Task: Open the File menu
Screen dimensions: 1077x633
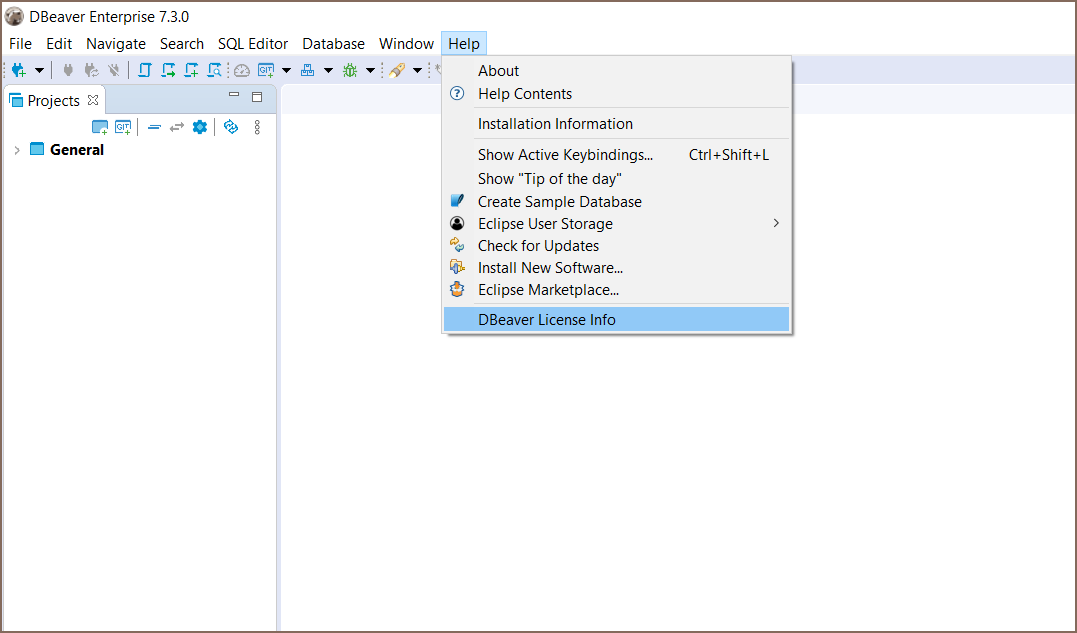Action: 20,44
